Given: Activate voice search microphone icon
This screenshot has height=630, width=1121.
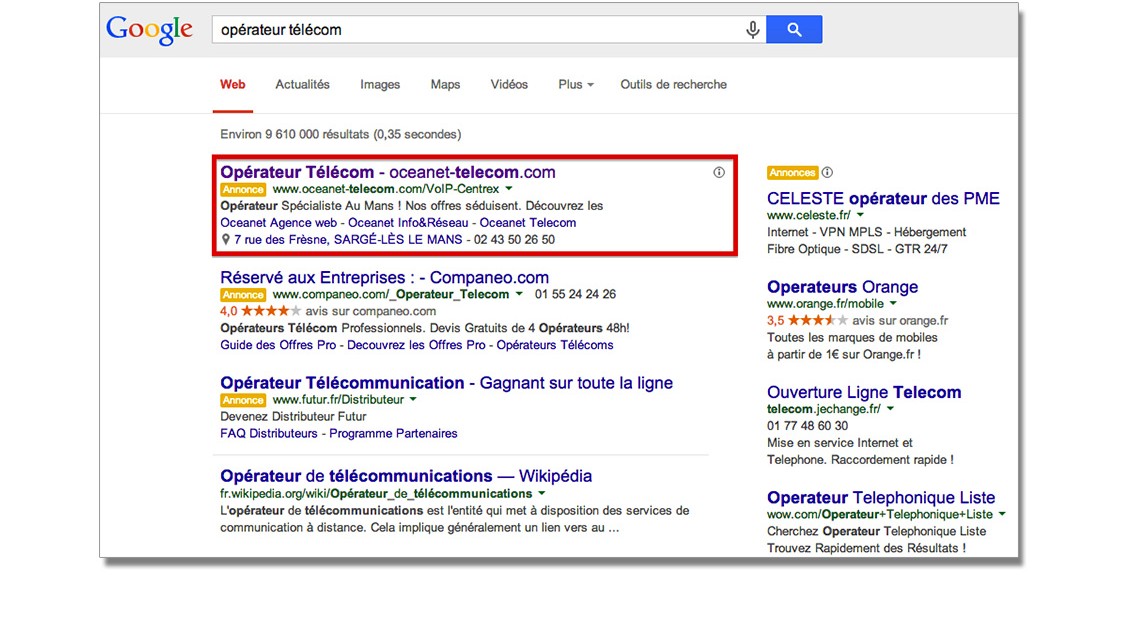Looking at the screenshot, I should pyautogui.click(x=752, y=30).
